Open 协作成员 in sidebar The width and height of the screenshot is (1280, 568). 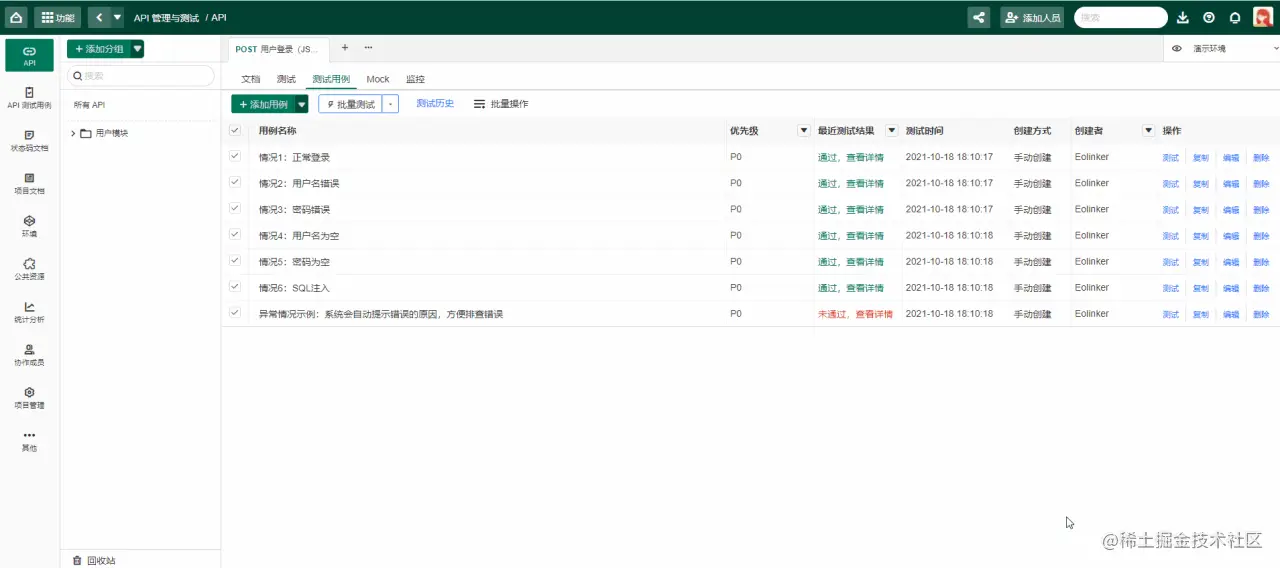pos(30,355)
